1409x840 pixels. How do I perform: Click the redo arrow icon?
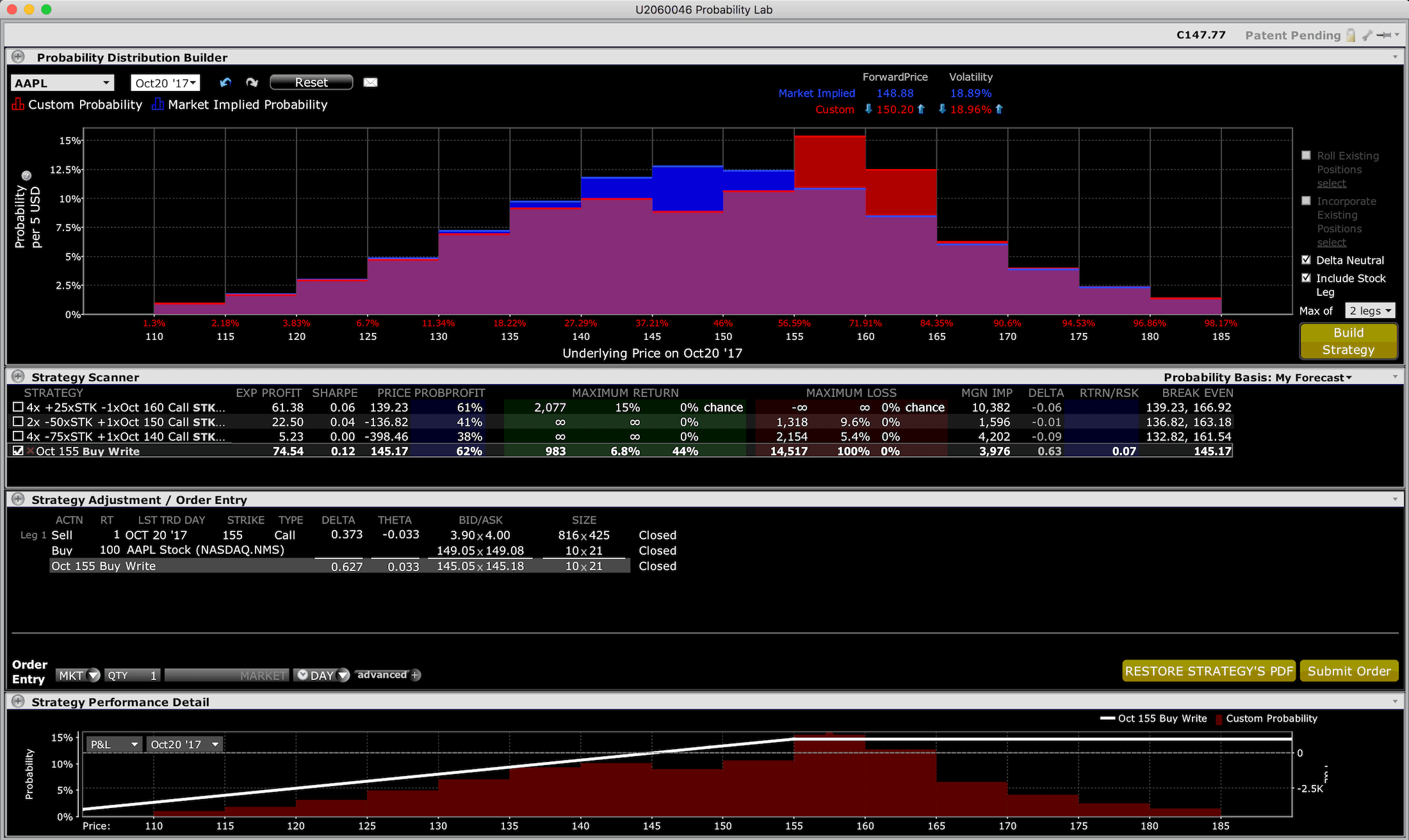[252, 83]
